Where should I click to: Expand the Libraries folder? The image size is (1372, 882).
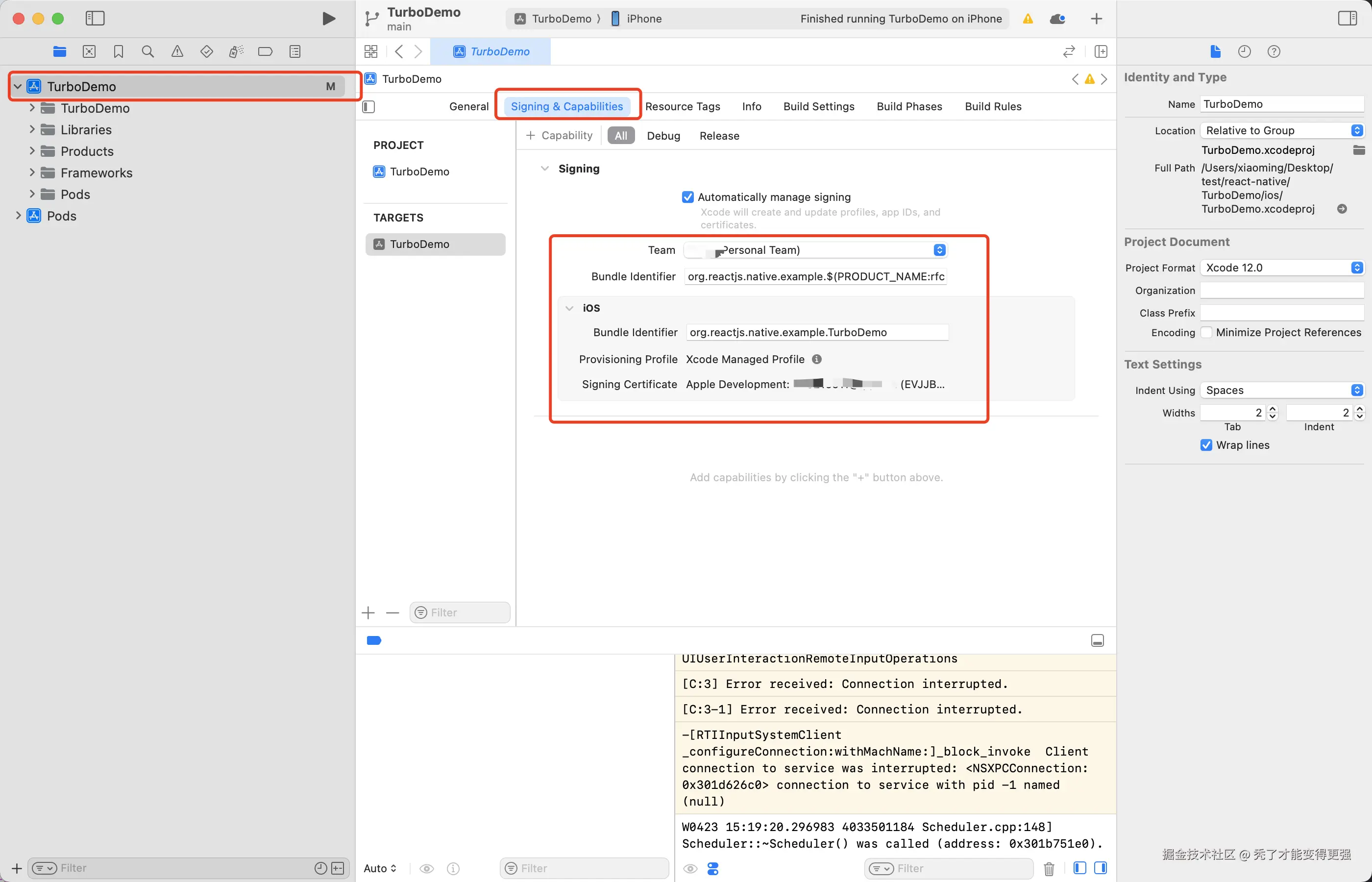pos(32,129)
